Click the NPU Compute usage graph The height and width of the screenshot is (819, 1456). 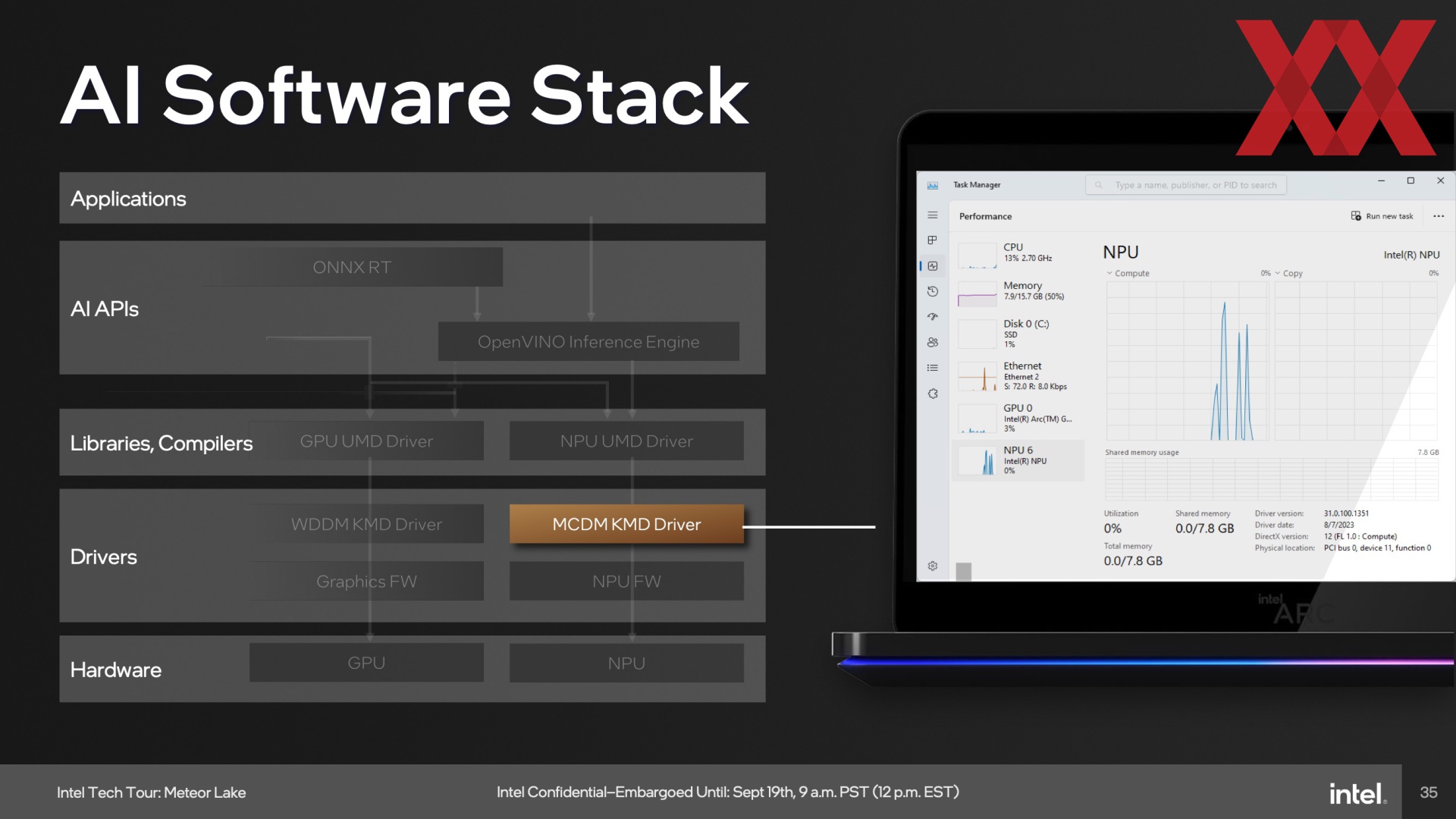point(1187,361)
